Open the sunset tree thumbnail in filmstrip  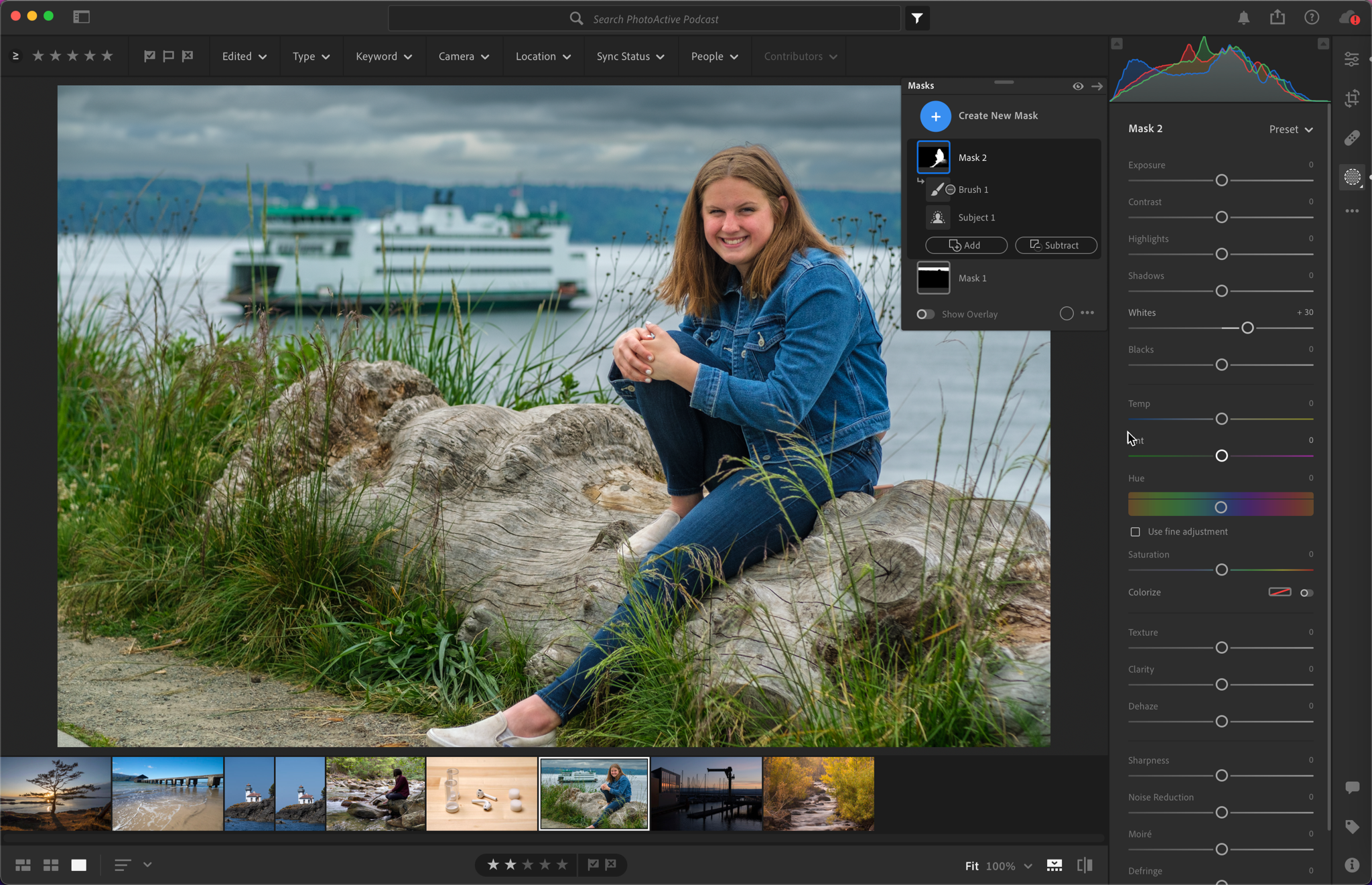click(56, 794)
